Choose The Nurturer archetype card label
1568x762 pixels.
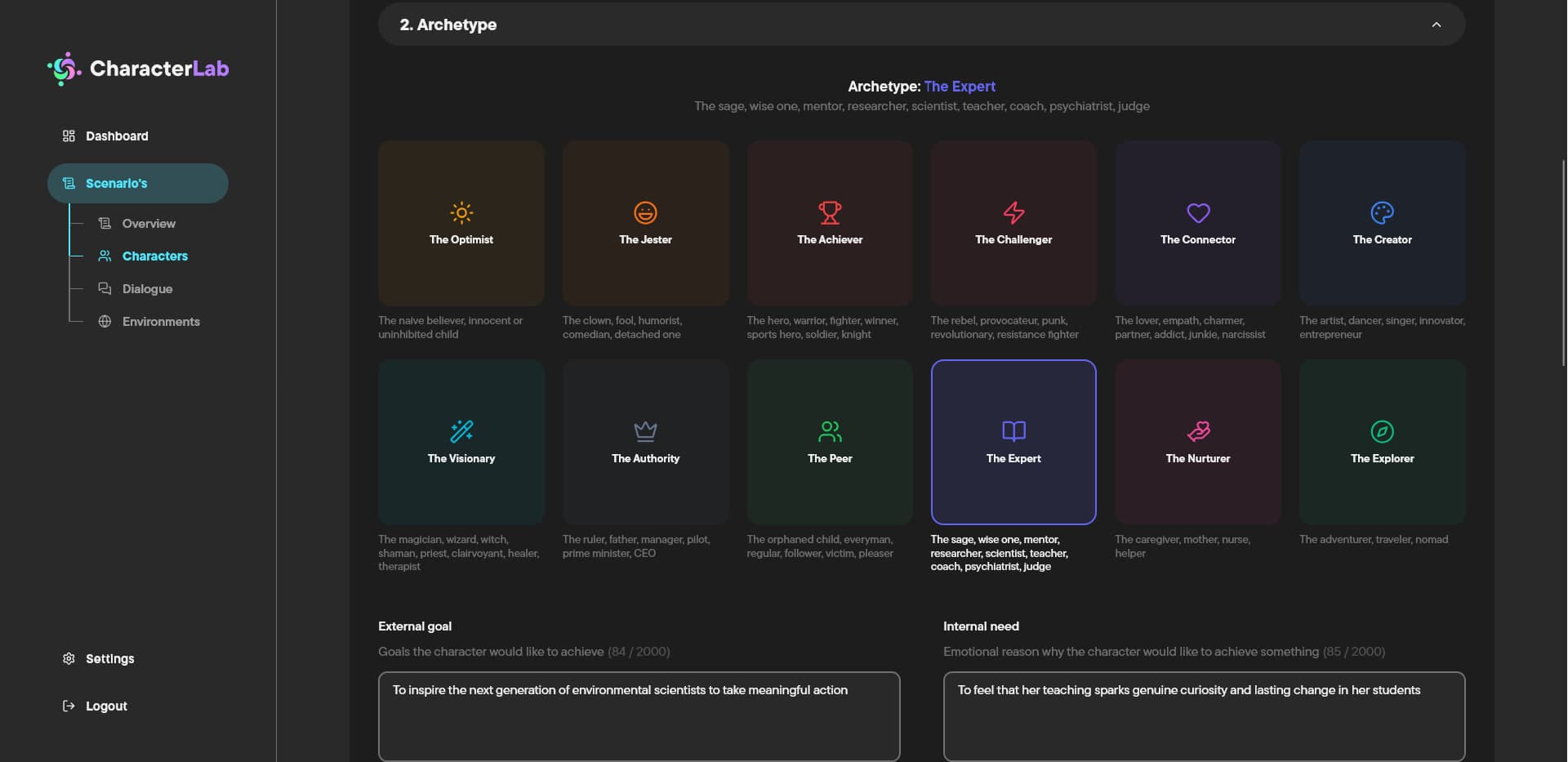coord(1198,458)
